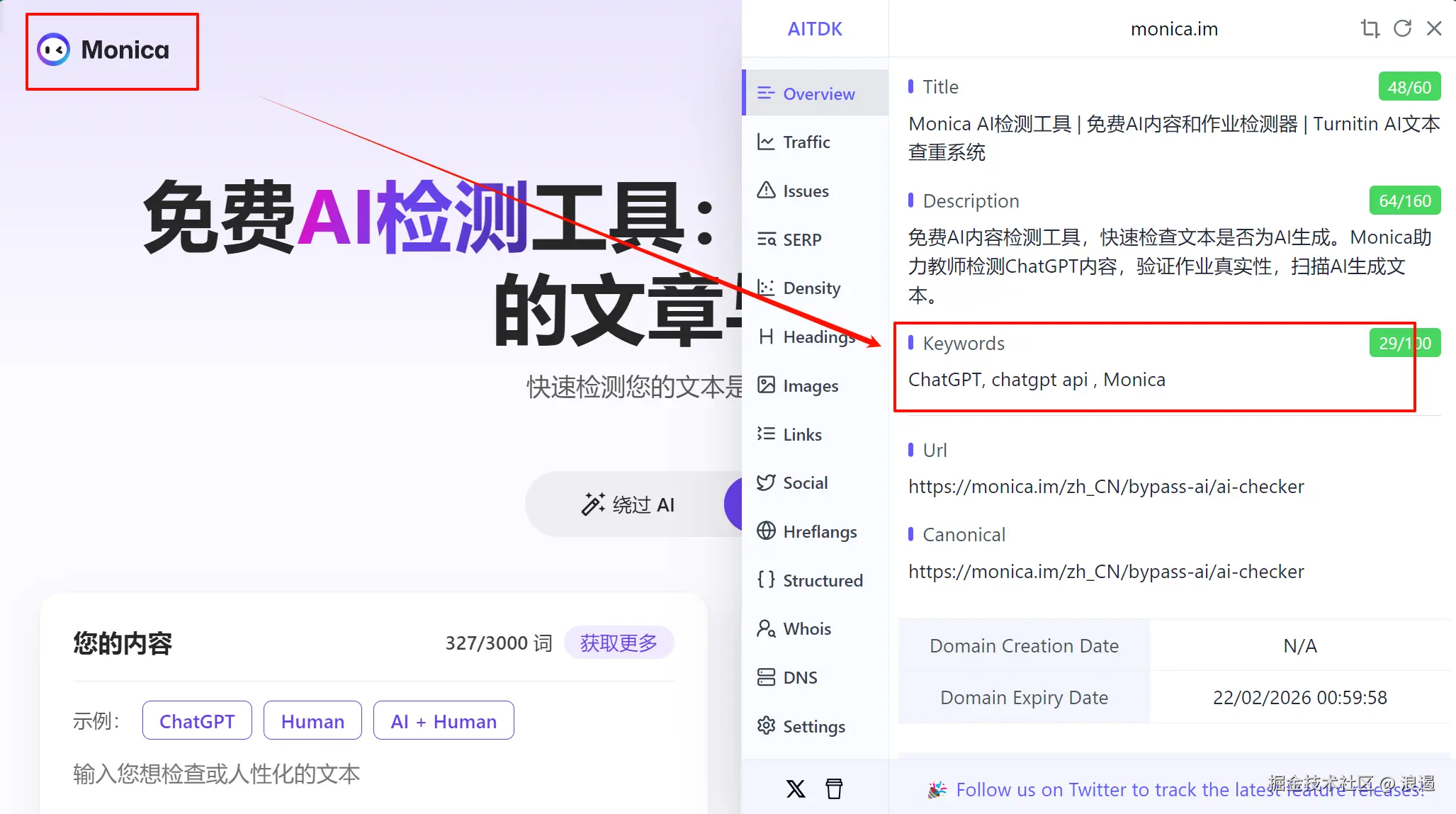Open the Issues warning section
The width and height of the screenshot is (1456, 814).
[x=805, y=191]
